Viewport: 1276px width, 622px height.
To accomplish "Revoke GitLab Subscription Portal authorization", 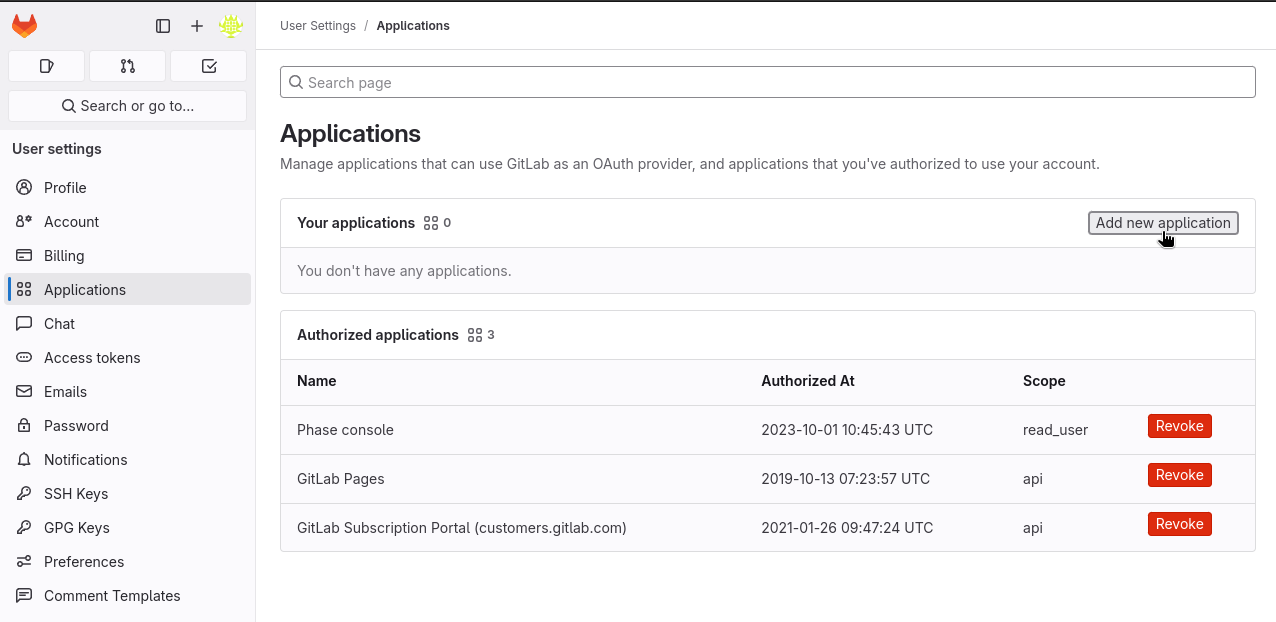I will click(x=1179, y=524).
